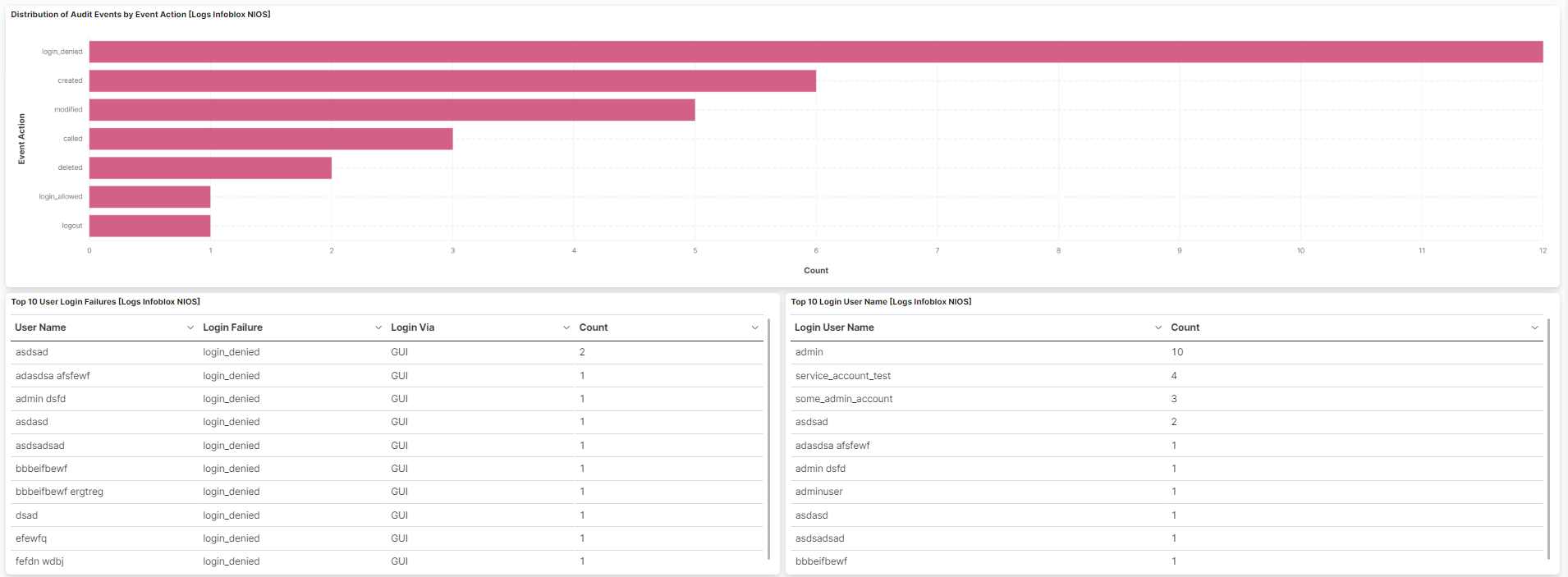The height and width of the screenshot is (577, 1568).
Task: Click the admin cell in Login User Name table
Action: point(809,352)
